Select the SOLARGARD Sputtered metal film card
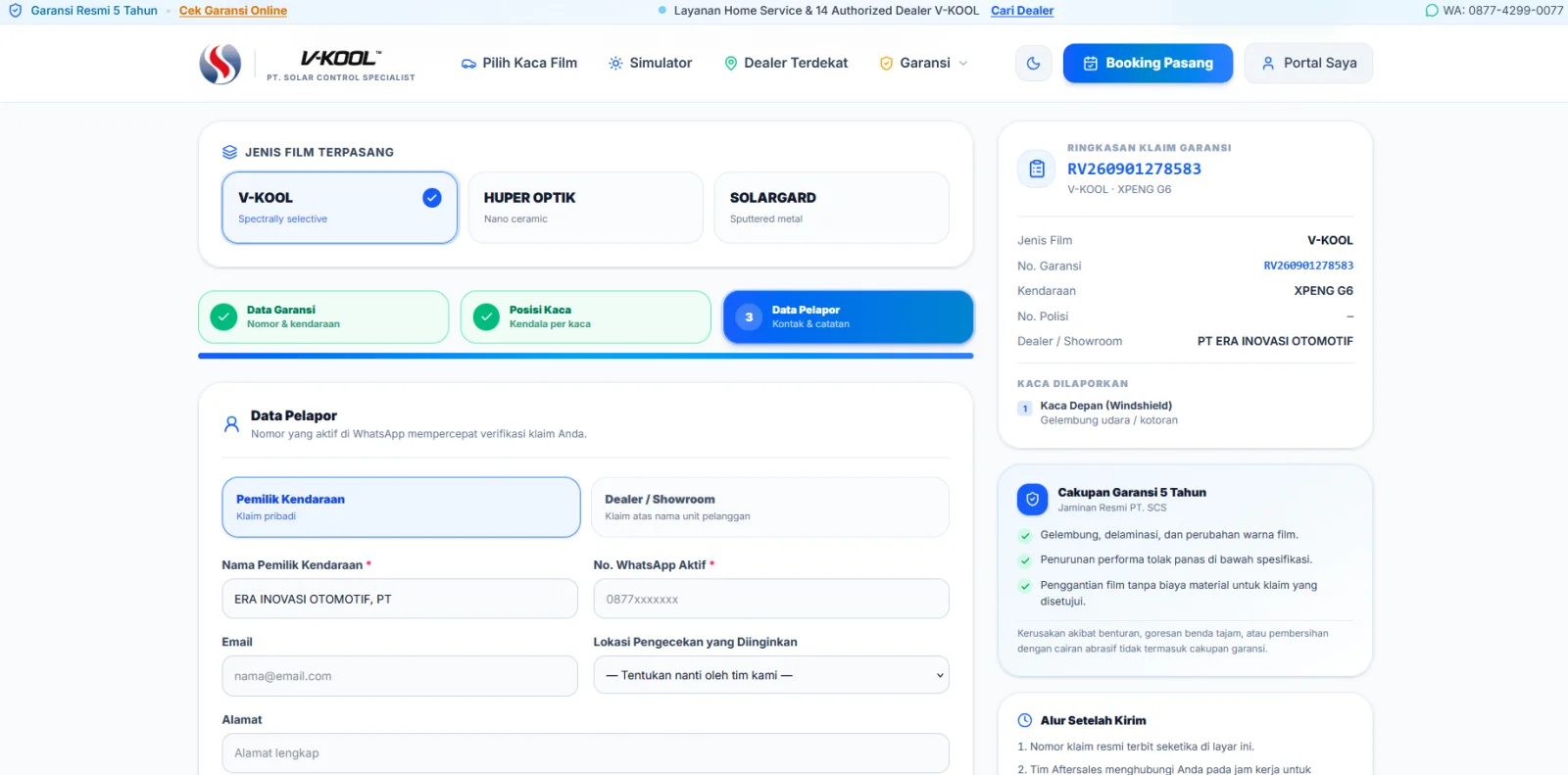Viewport: 1568px width, 775px height. [831, 208]
